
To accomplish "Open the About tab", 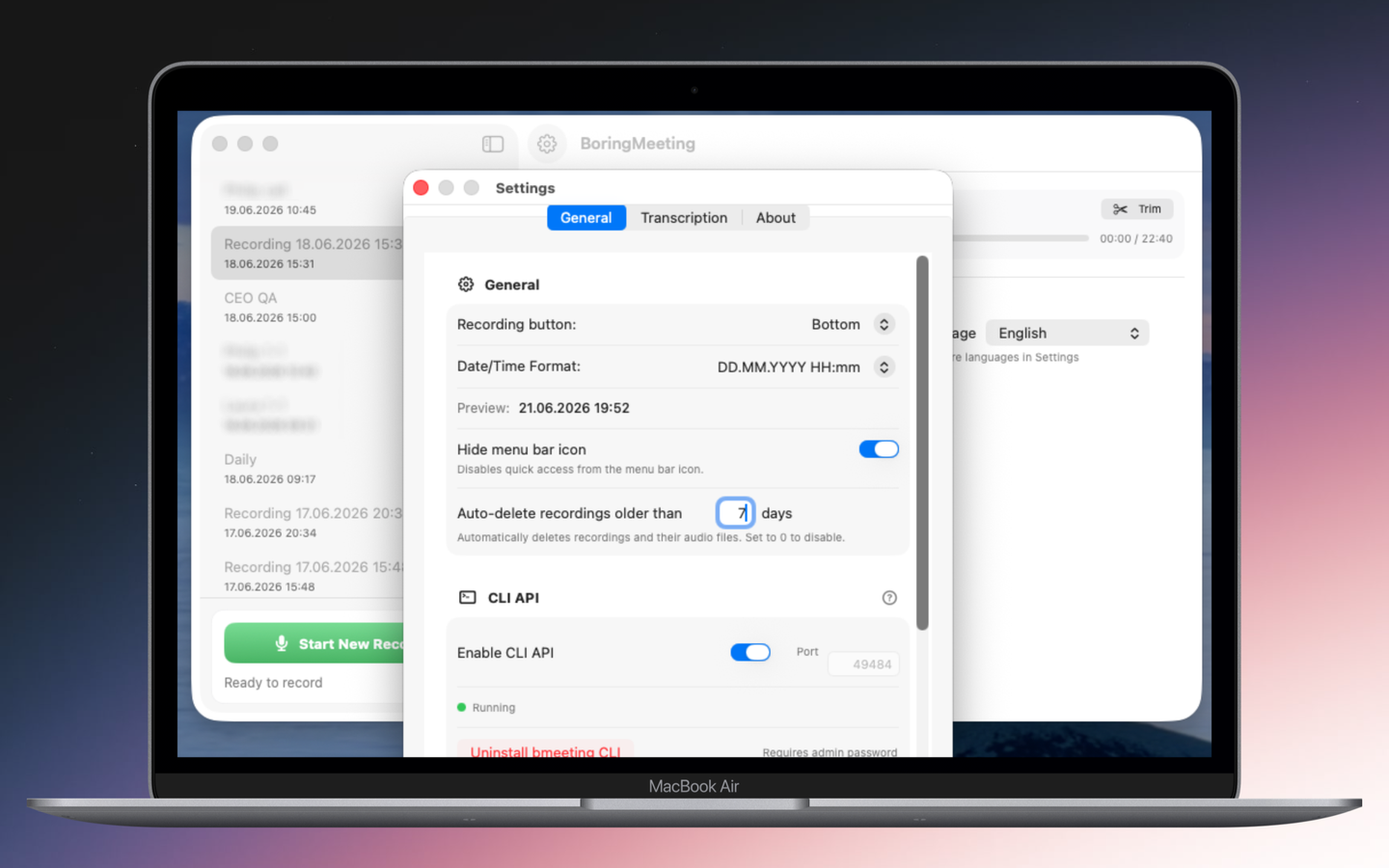I will click(x=776, y=218).
